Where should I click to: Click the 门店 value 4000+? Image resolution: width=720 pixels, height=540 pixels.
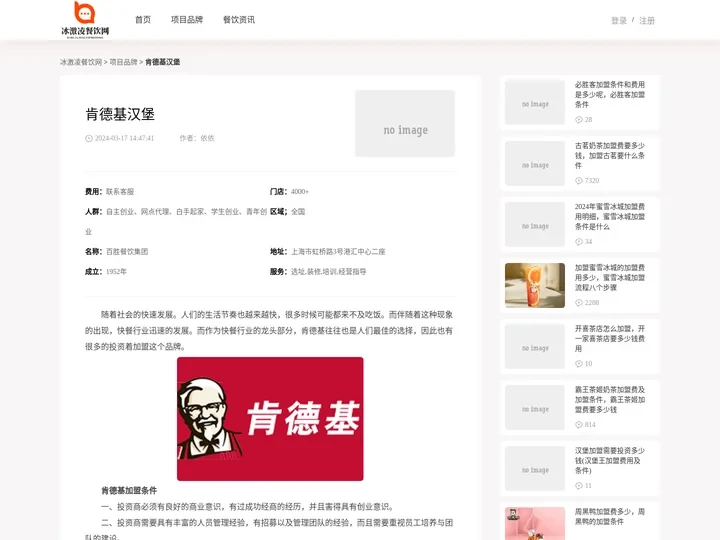pos(300,191)
